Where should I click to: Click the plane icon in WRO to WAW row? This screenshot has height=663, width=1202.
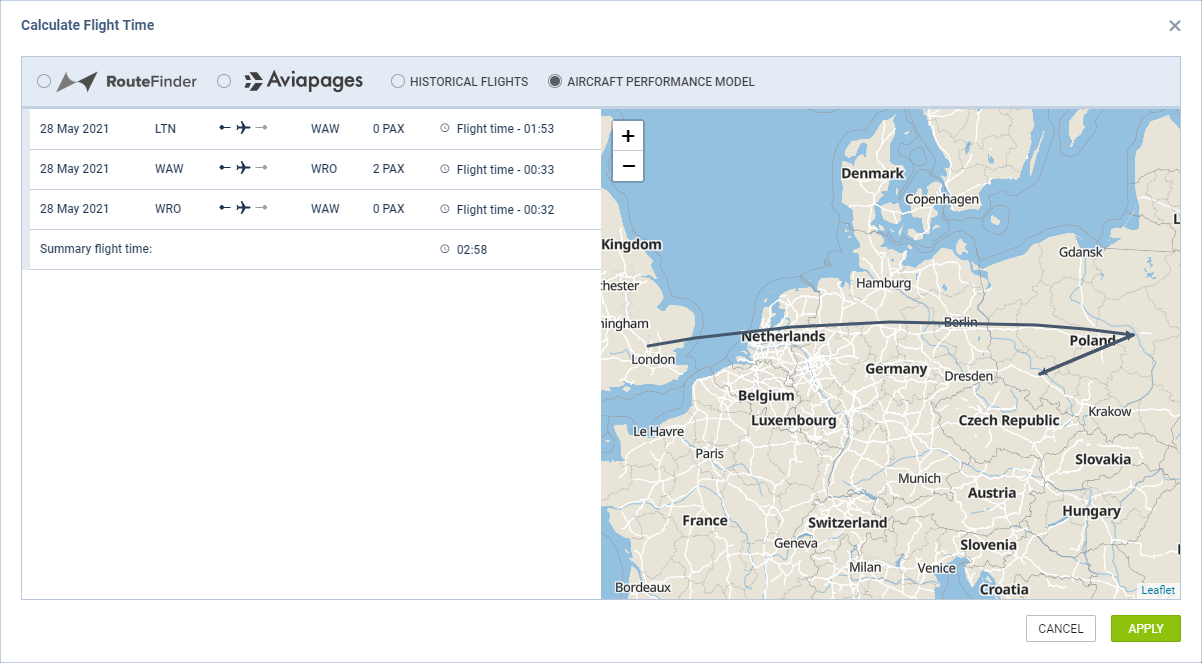click(x=243, y=208)
